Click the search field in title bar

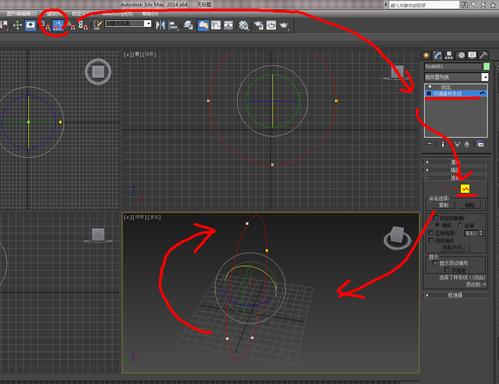424,5
